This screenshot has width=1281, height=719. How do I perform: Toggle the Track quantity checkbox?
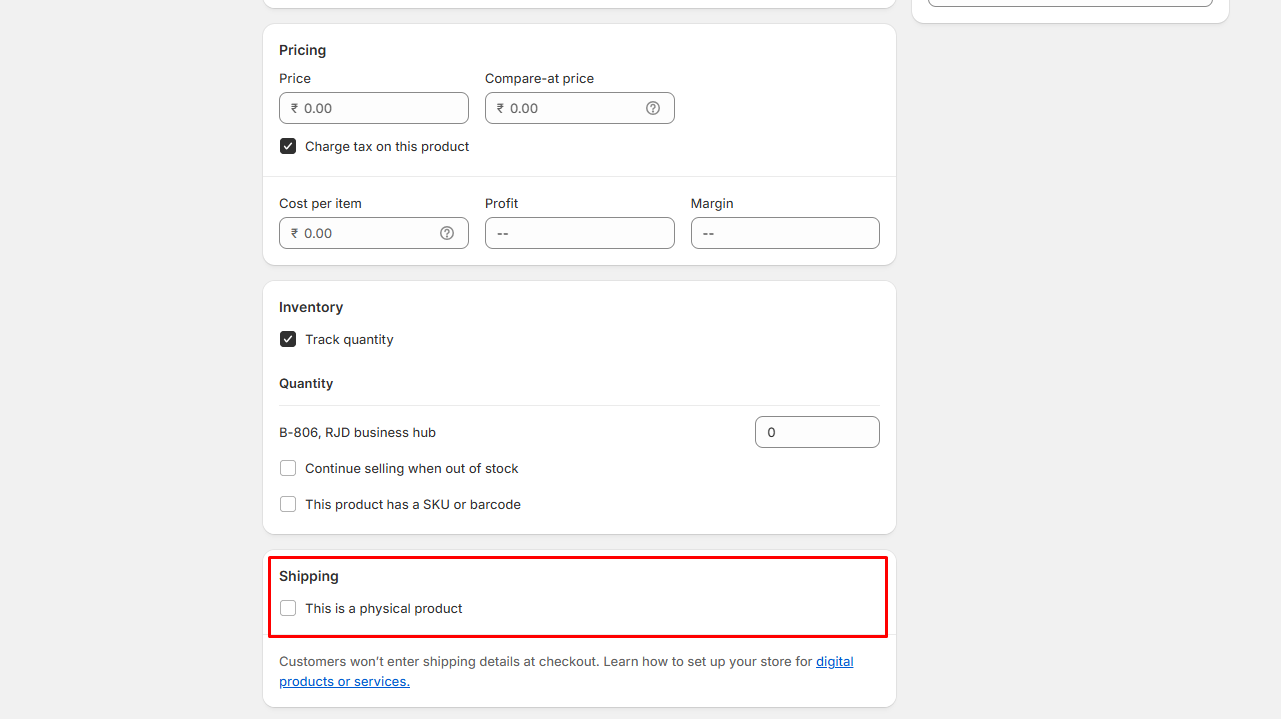pyautogui.click(x=288, y=339)
